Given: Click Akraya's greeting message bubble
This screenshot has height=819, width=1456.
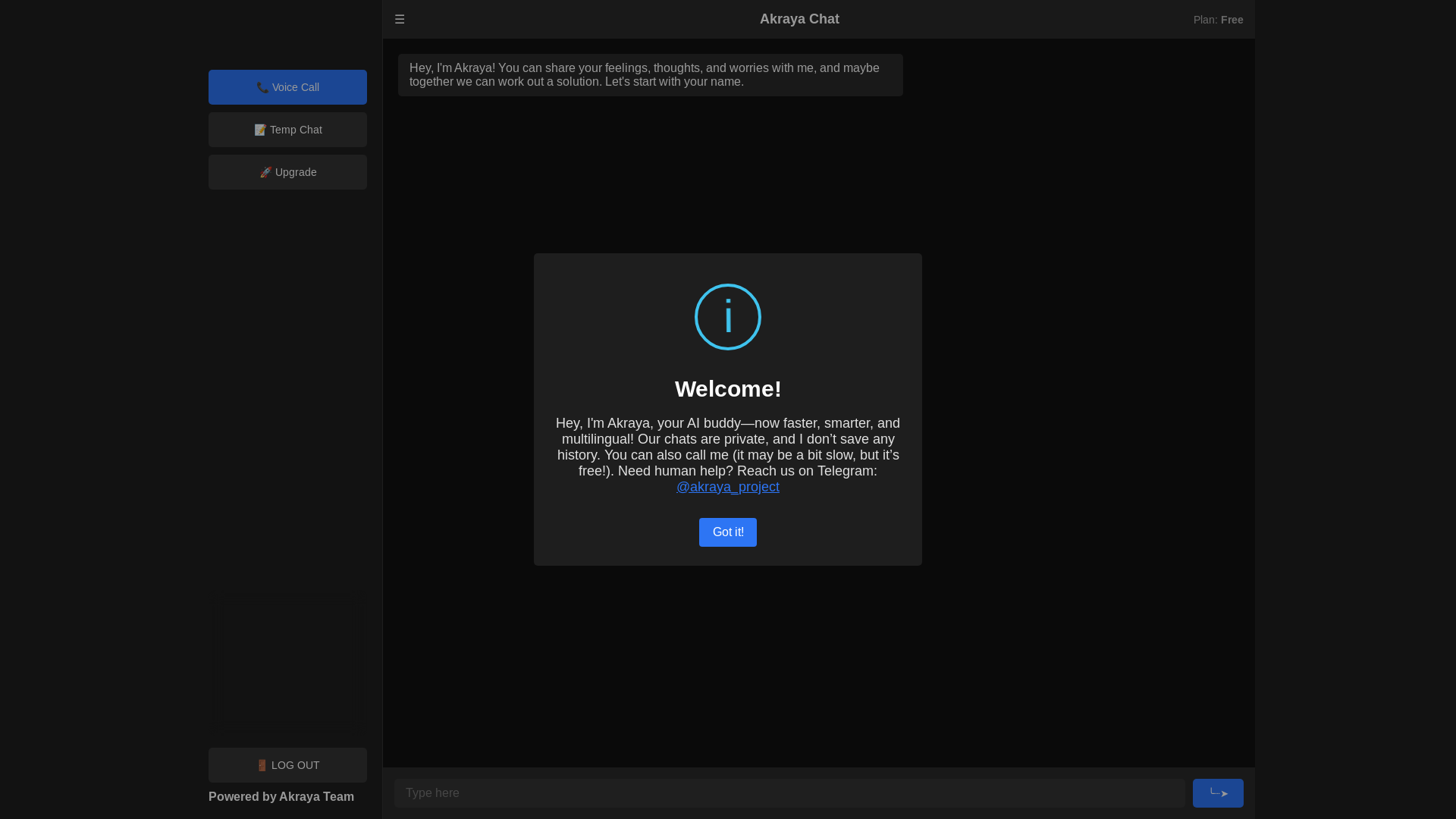Looking at the screenshot, I should 651,75.
